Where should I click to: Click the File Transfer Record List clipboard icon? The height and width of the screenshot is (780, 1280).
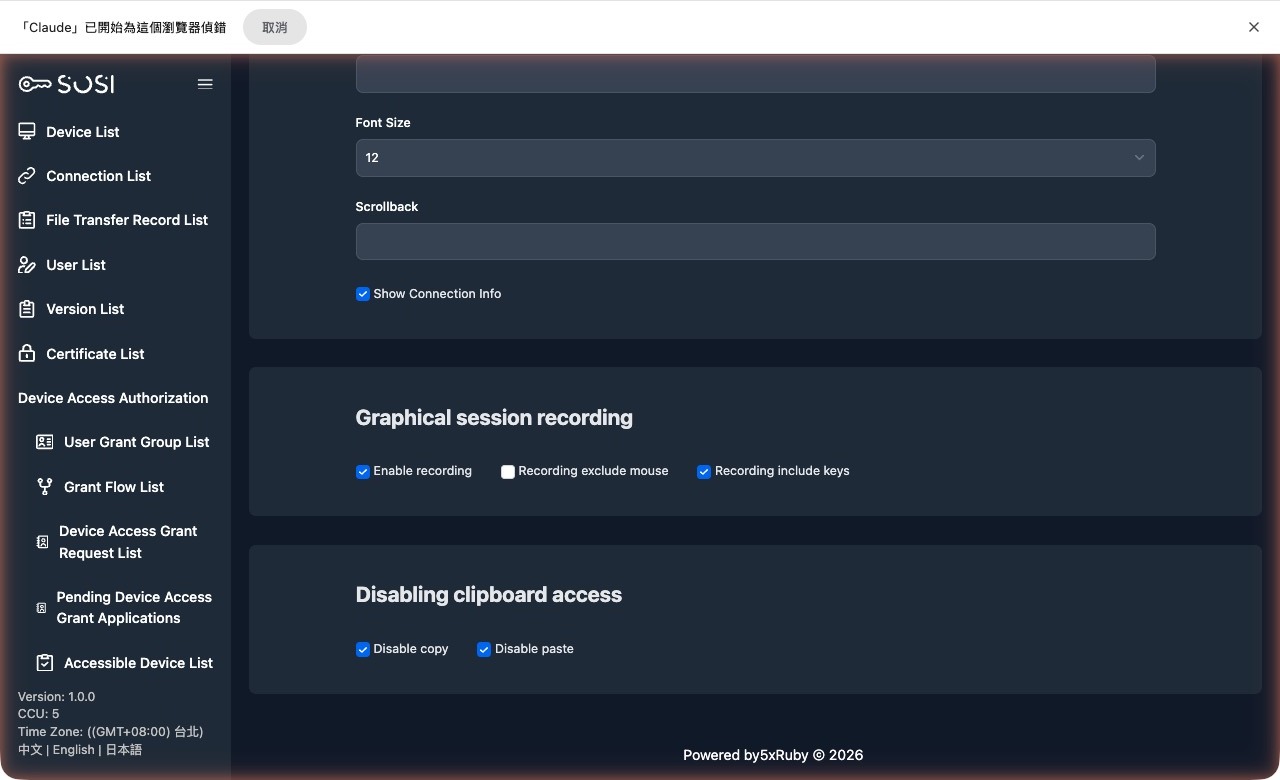(x=27, y=220)
